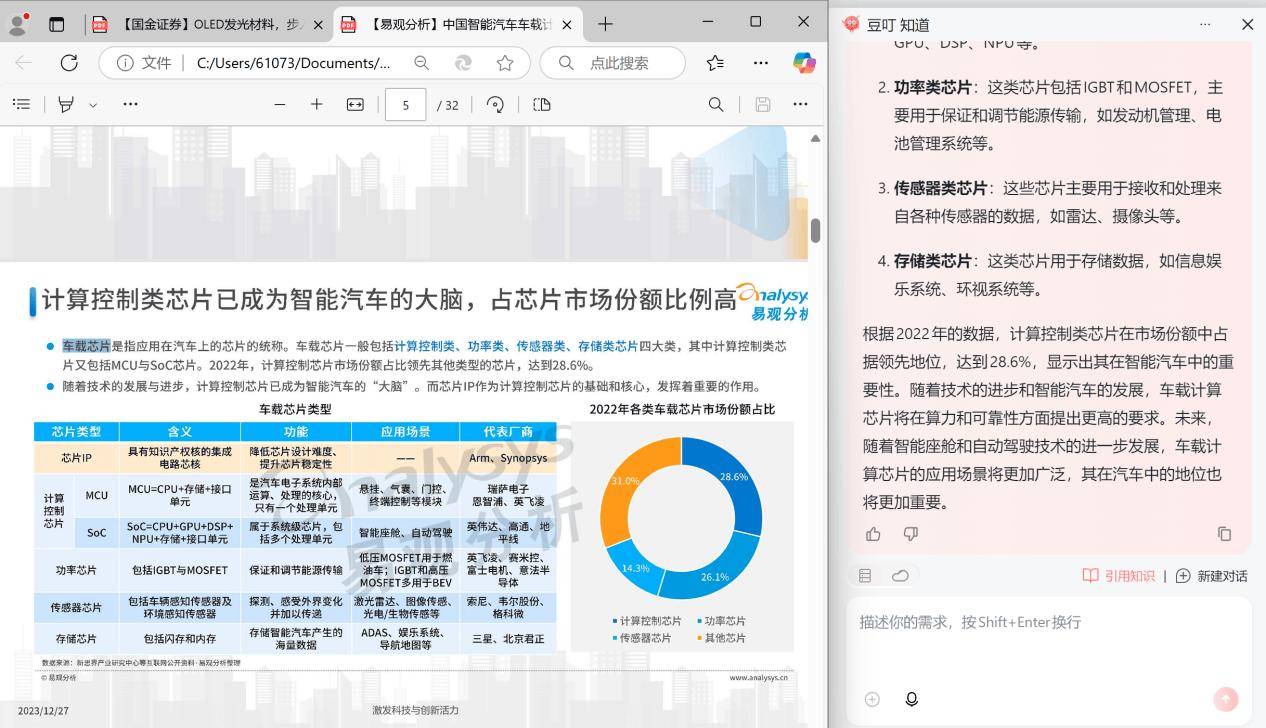Like the answer with thumbs-up

873,534
